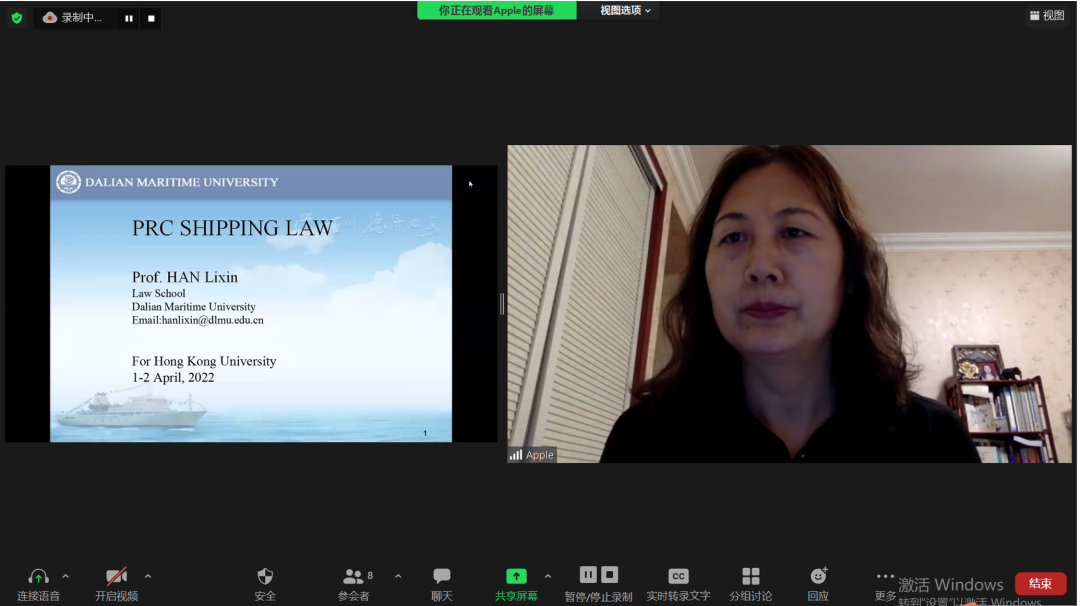Open the View layout menu

tap(1047, 15)
